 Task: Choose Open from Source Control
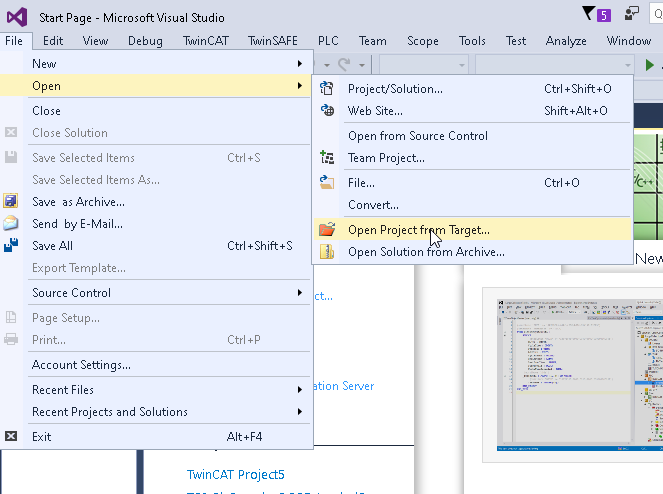(x=472, y=135)
